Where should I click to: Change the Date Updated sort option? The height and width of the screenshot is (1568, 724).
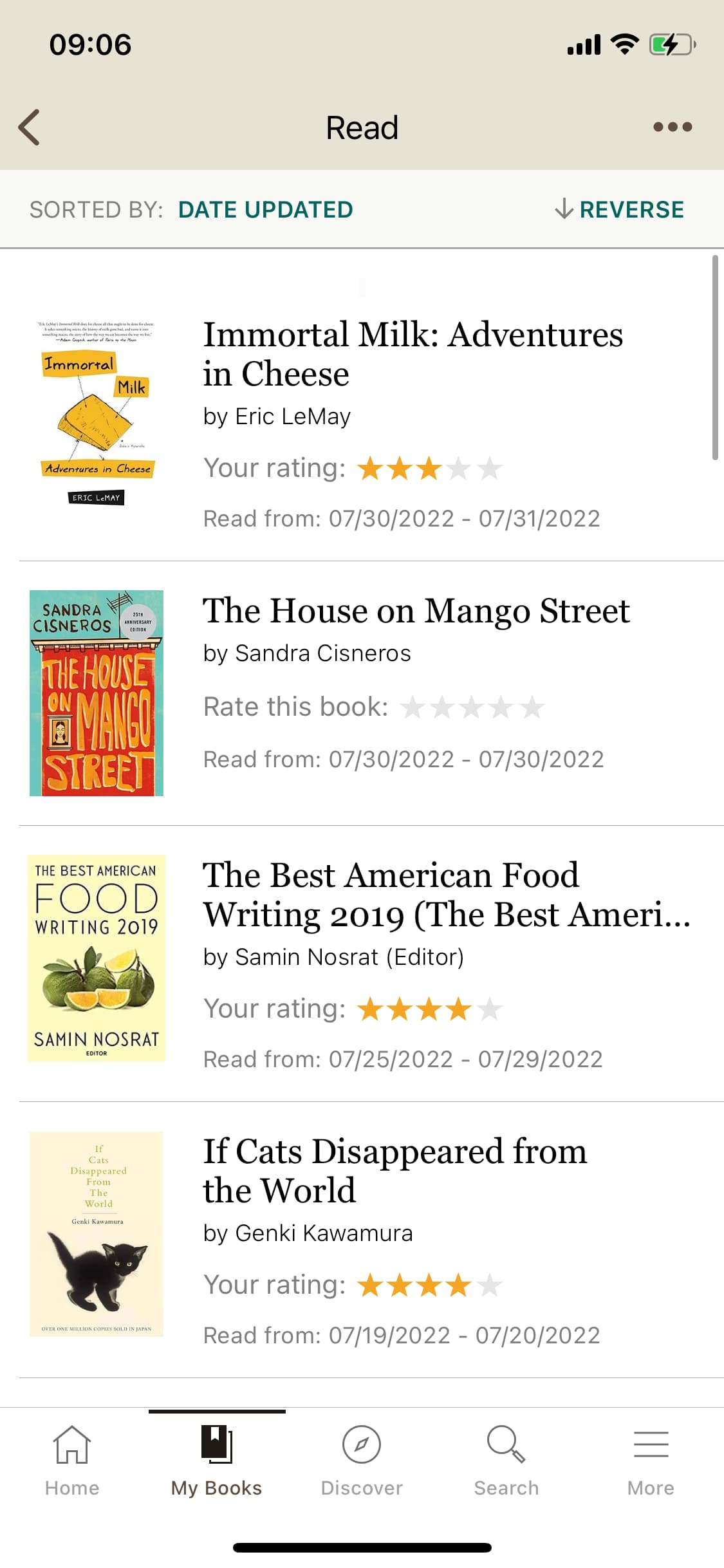pos(265,210)
